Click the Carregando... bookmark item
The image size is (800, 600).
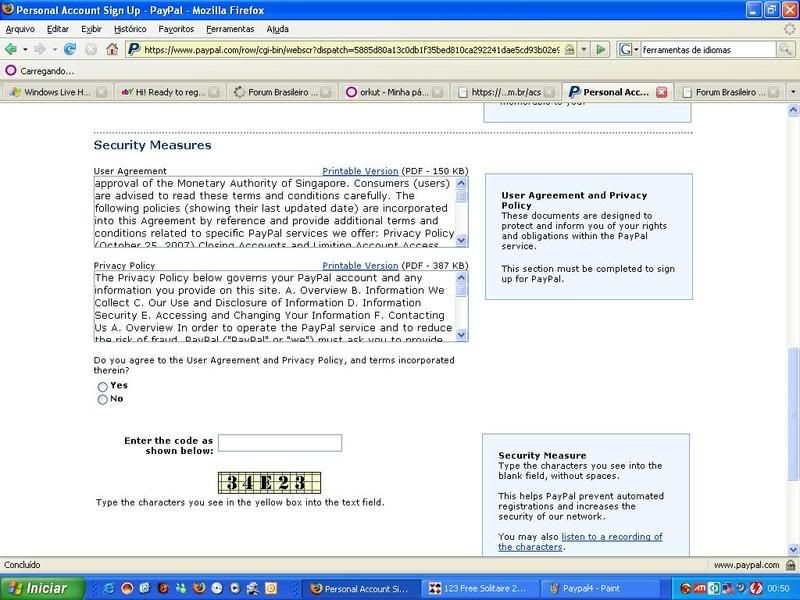(40, 71)
